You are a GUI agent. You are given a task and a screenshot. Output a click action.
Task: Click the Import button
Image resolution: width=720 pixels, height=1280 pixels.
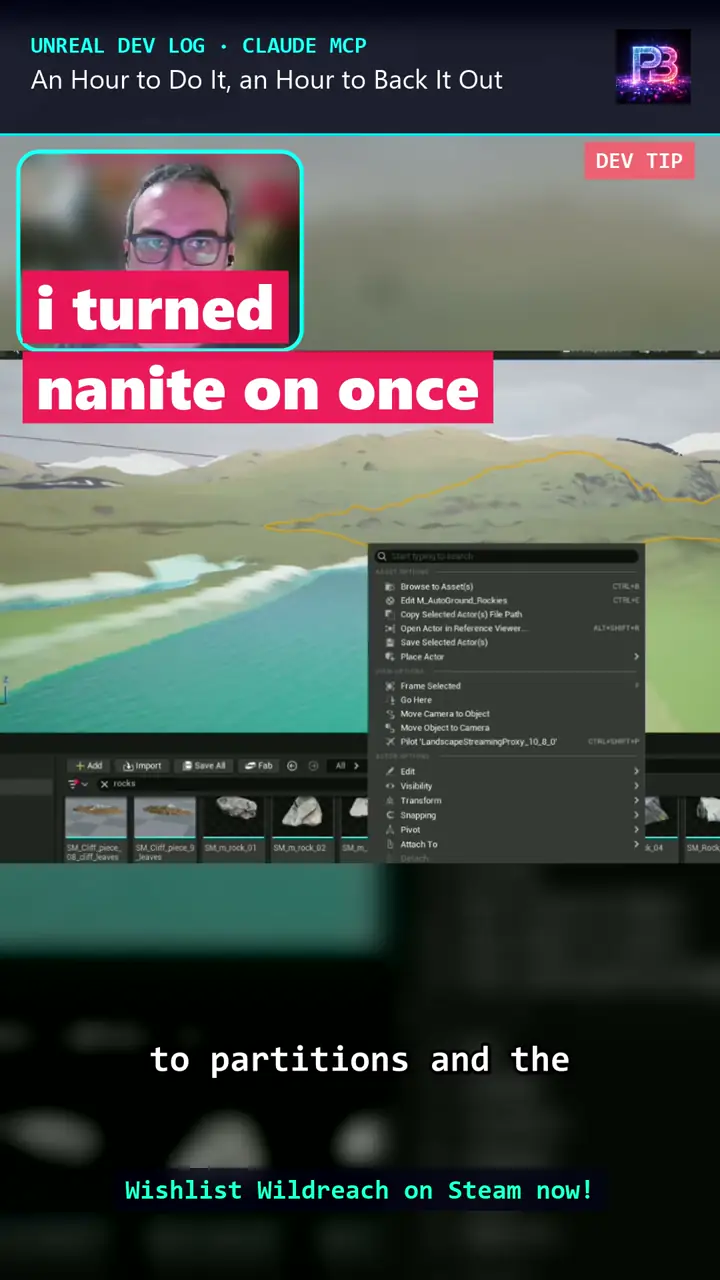click(x=143, y=766)
